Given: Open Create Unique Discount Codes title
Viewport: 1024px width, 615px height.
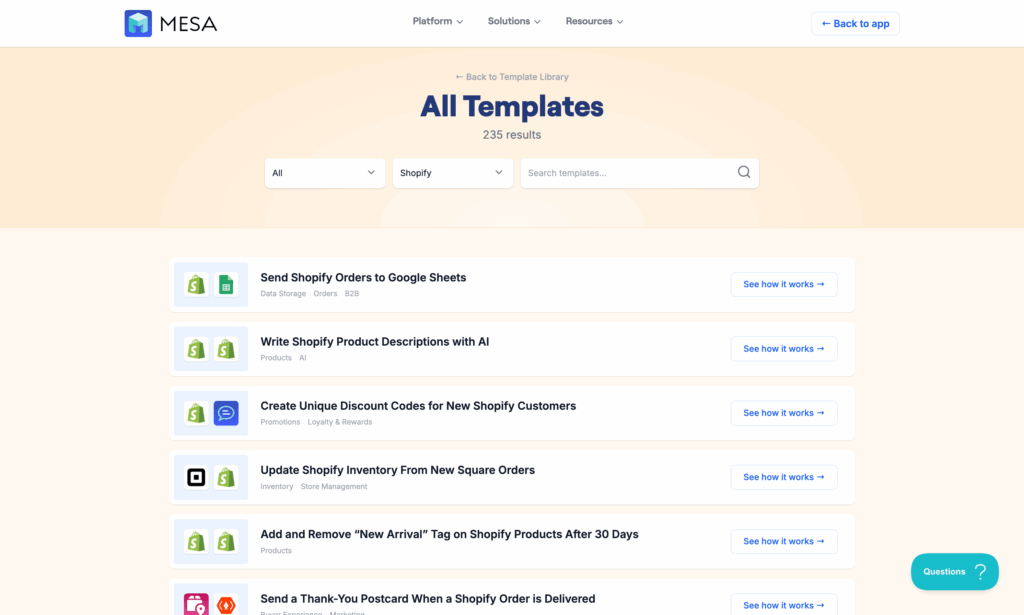Looking at the screenshot, I should click(x=418, y=406).
